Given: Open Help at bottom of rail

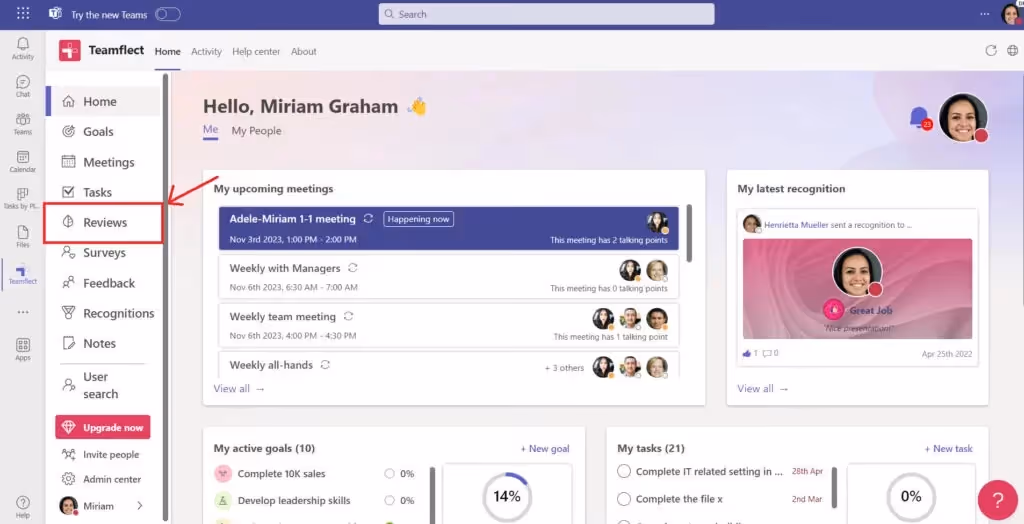Looking at the screenshot, I should 23,506.
